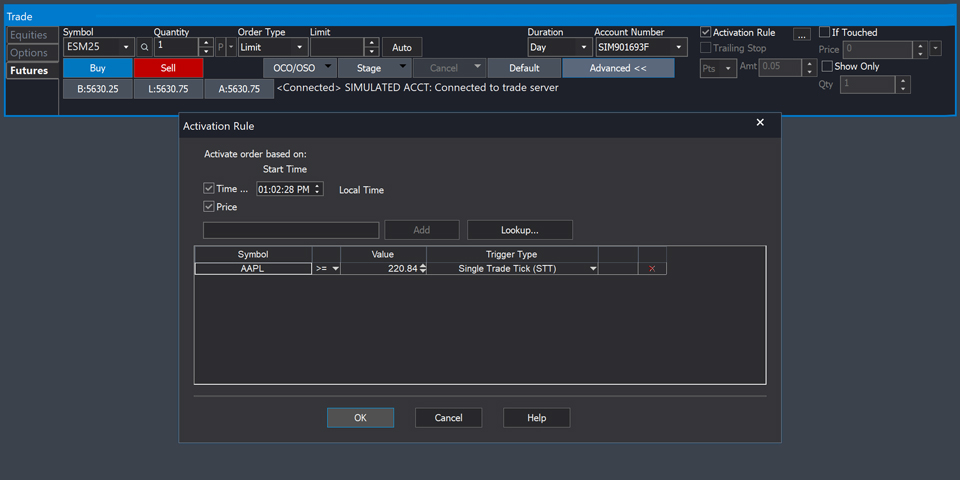Image resolution: width=960 pixels, height=480 pixels.
Task: Adjust Start Time spinner arrows
Action: click(317, 190)
